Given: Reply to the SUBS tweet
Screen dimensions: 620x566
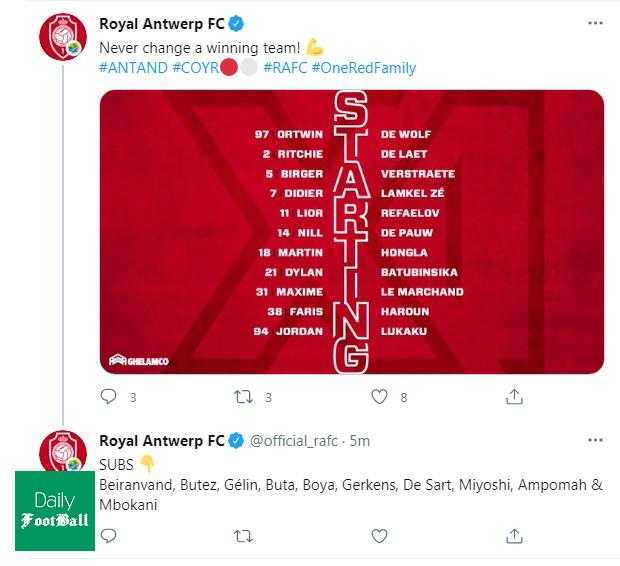Looking at the screenshot, I should [x=109, y=536].
